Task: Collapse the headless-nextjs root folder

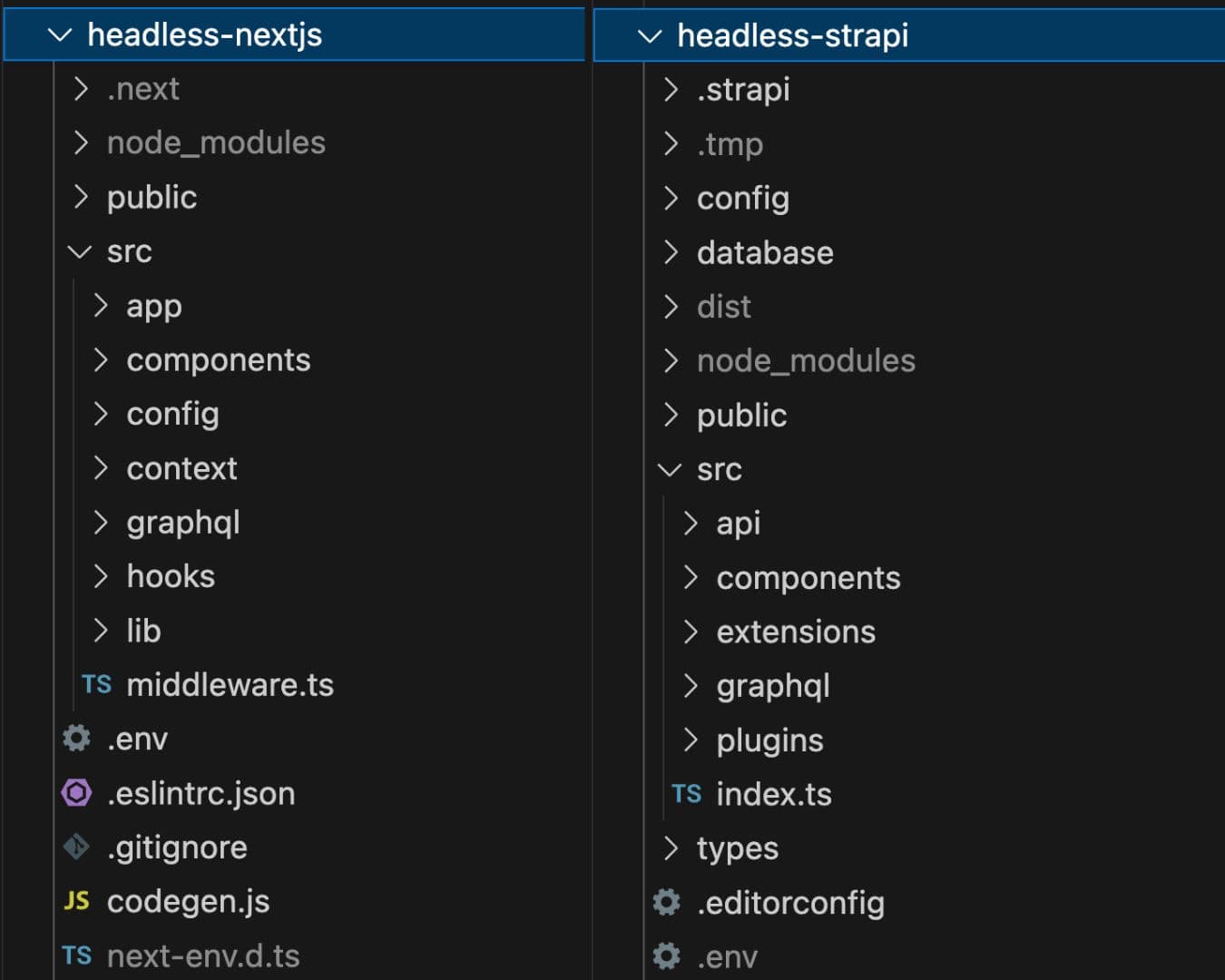Action: [59, 35]
